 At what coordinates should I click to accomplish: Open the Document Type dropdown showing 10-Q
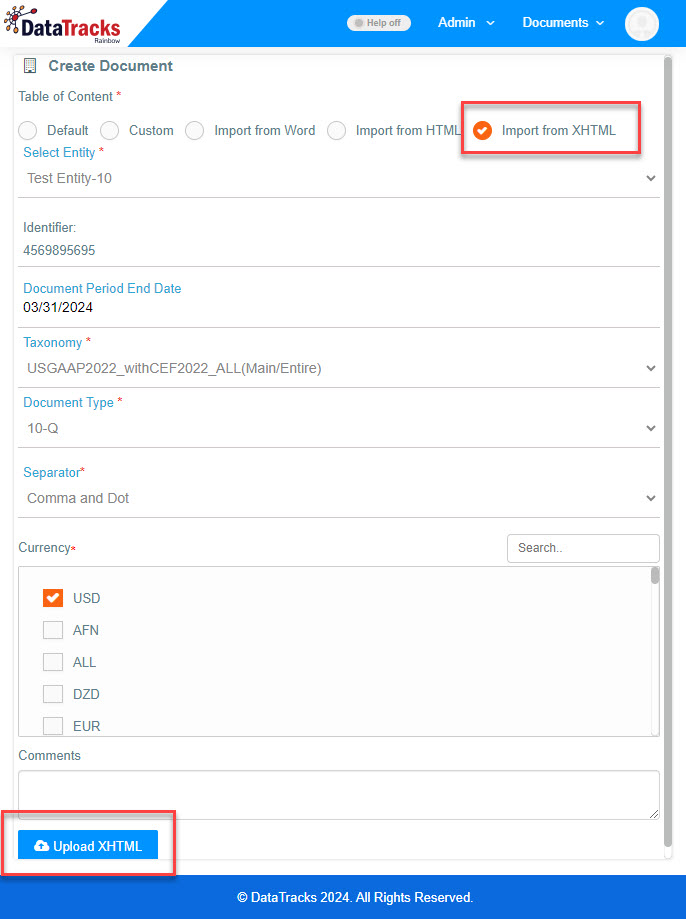[339, 428]
